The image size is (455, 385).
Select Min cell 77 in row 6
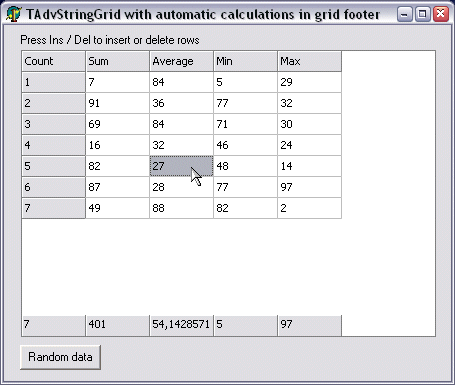pos(245,187)
